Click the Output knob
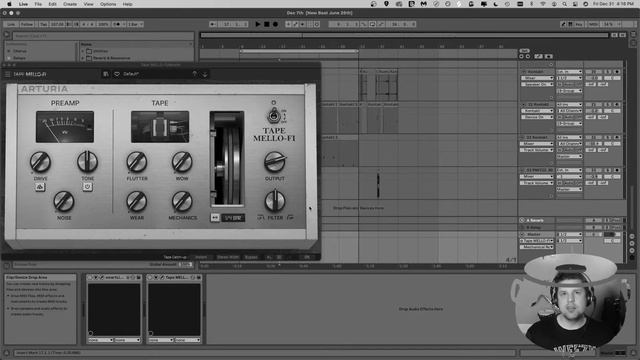 275,162
